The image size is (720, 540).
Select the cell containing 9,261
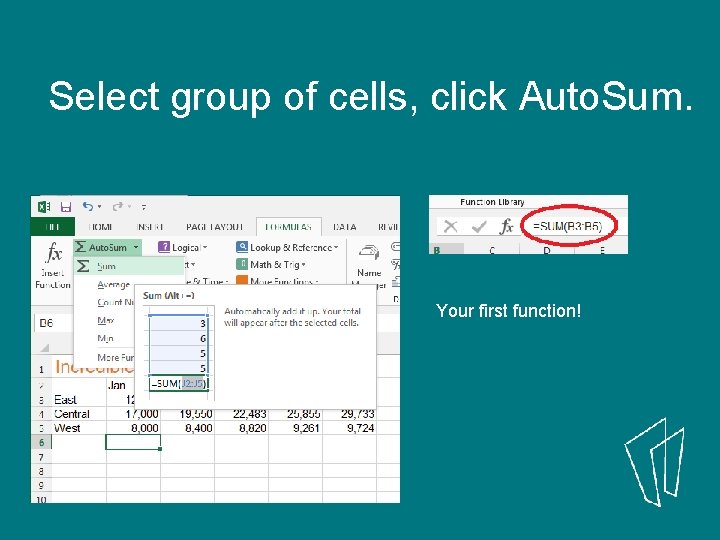tap(296, 428)
